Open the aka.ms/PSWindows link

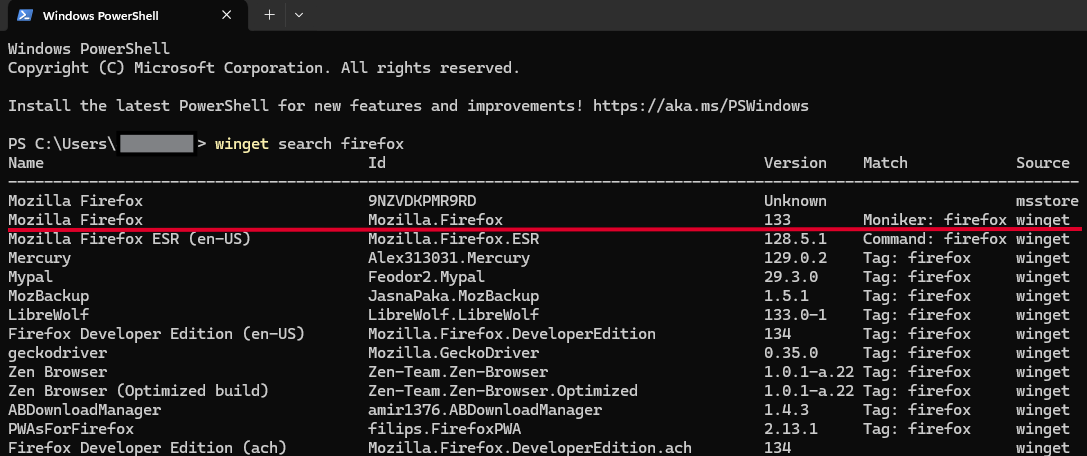701,106
